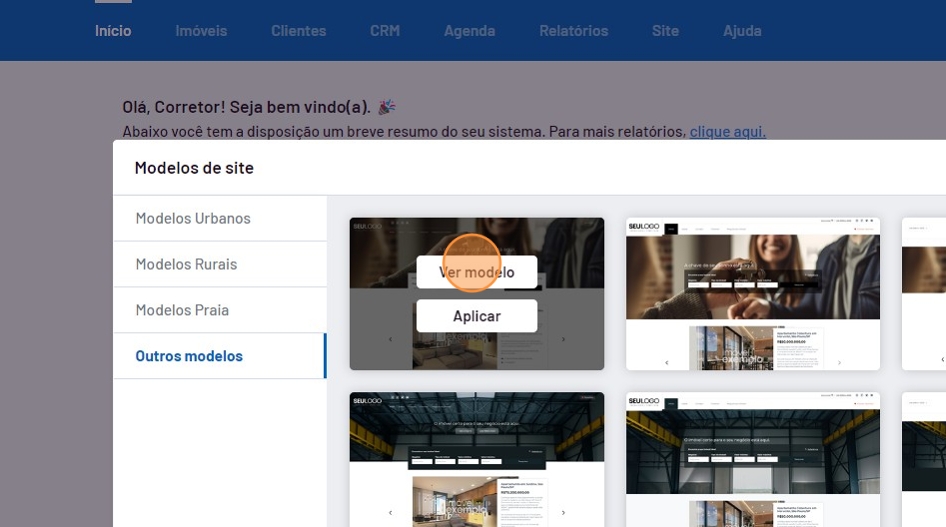The width and height of the screenshot is (946, 527).
Task: Show the Modelos Praia templates
Action: 182,310
